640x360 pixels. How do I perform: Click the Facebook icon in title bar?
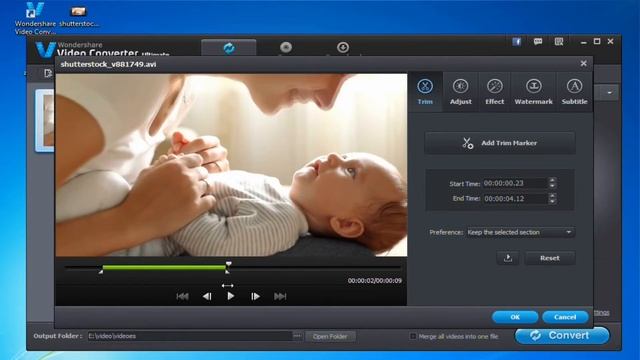click(517, 42)
